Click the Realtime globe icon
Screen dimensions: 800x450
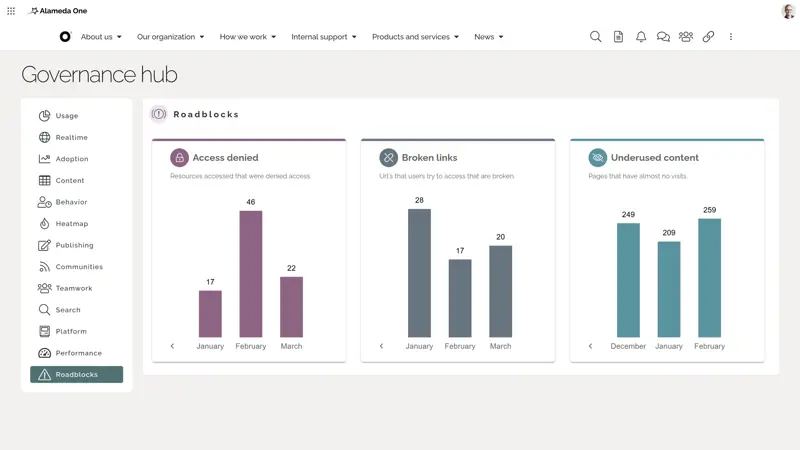click(44, 137)
